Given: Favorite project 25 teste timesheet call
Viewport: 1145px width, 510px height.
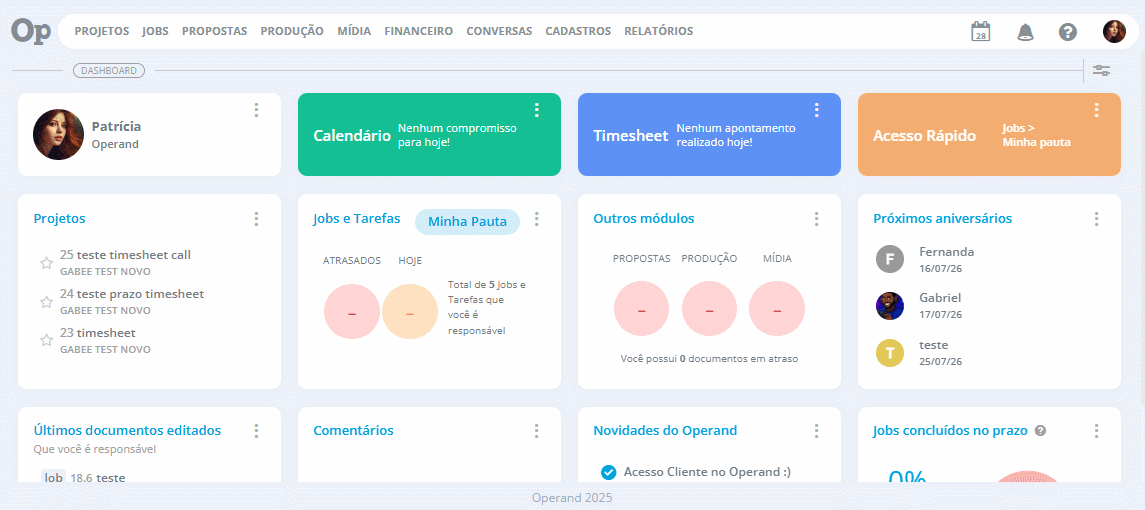Looking at the screenshot, I should point(46,262).
